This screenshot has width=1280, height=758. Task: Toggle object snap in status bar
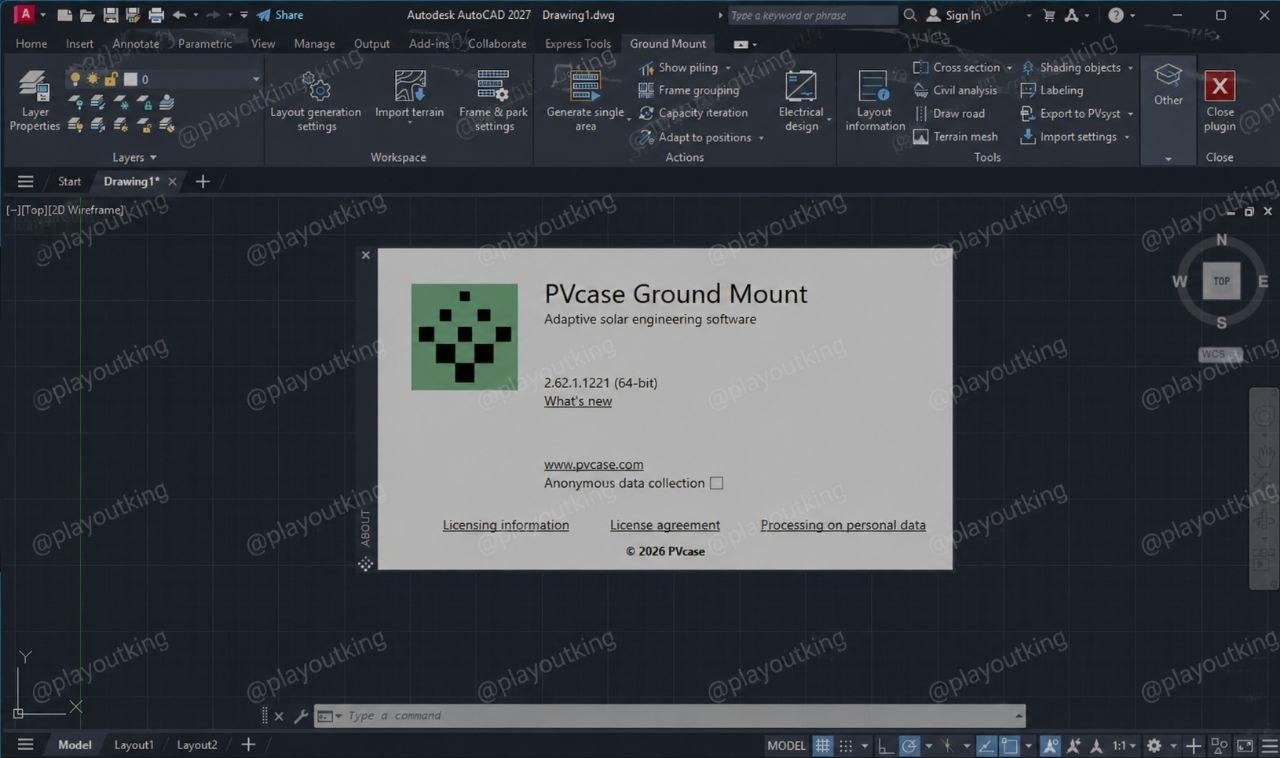point(1010,746)
